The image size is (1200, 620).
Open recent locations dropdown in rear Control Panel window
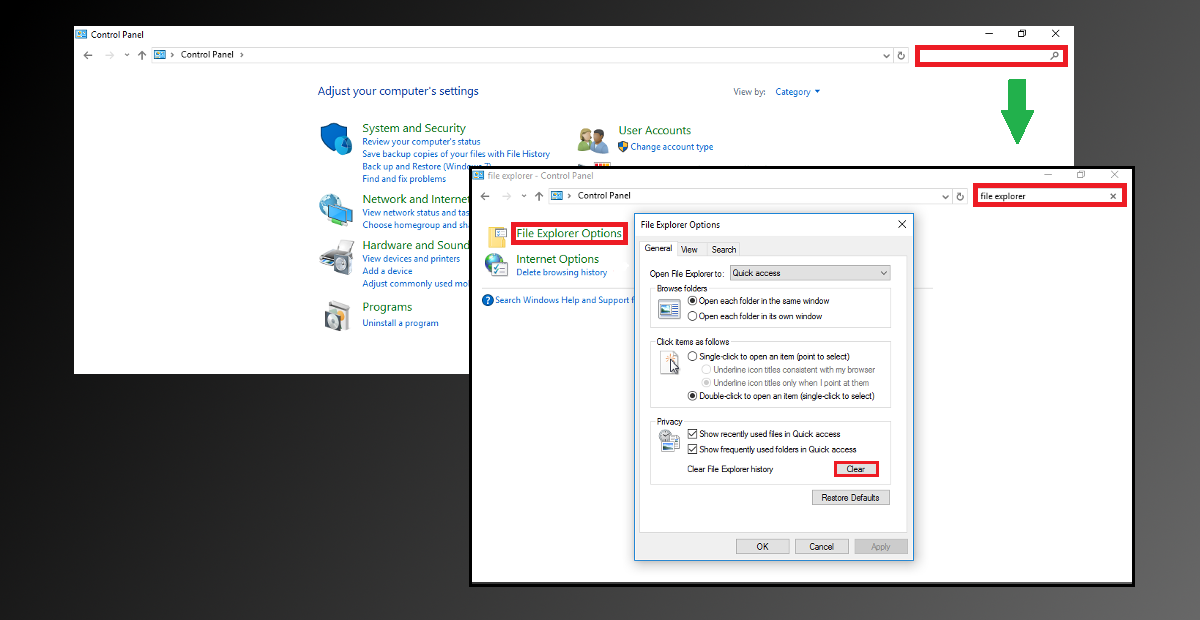(x=126, y=55)
